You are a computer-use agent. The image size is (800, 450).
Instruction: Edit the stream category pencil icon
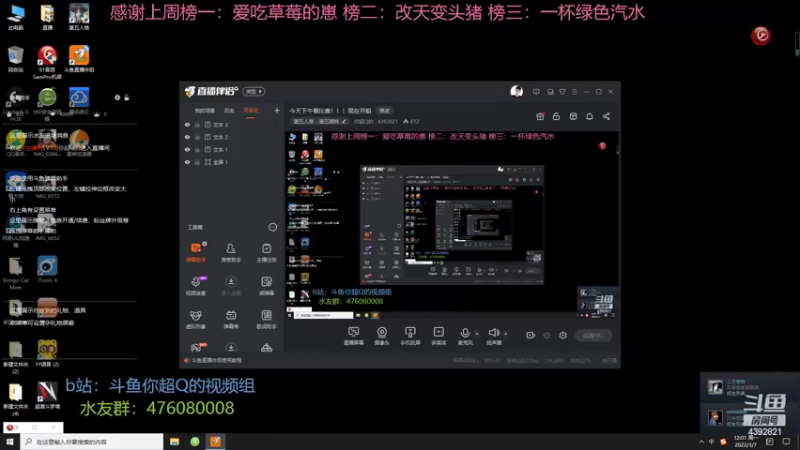click(x=344, y=121)
